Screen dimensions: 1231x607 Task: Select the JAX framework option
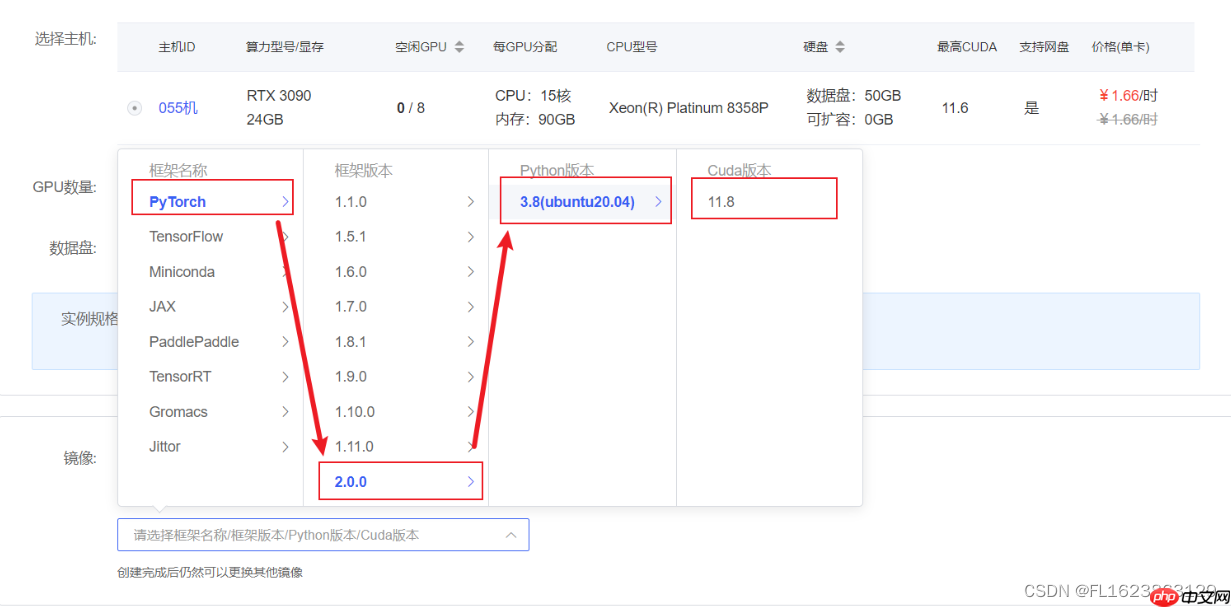point(163,306)
